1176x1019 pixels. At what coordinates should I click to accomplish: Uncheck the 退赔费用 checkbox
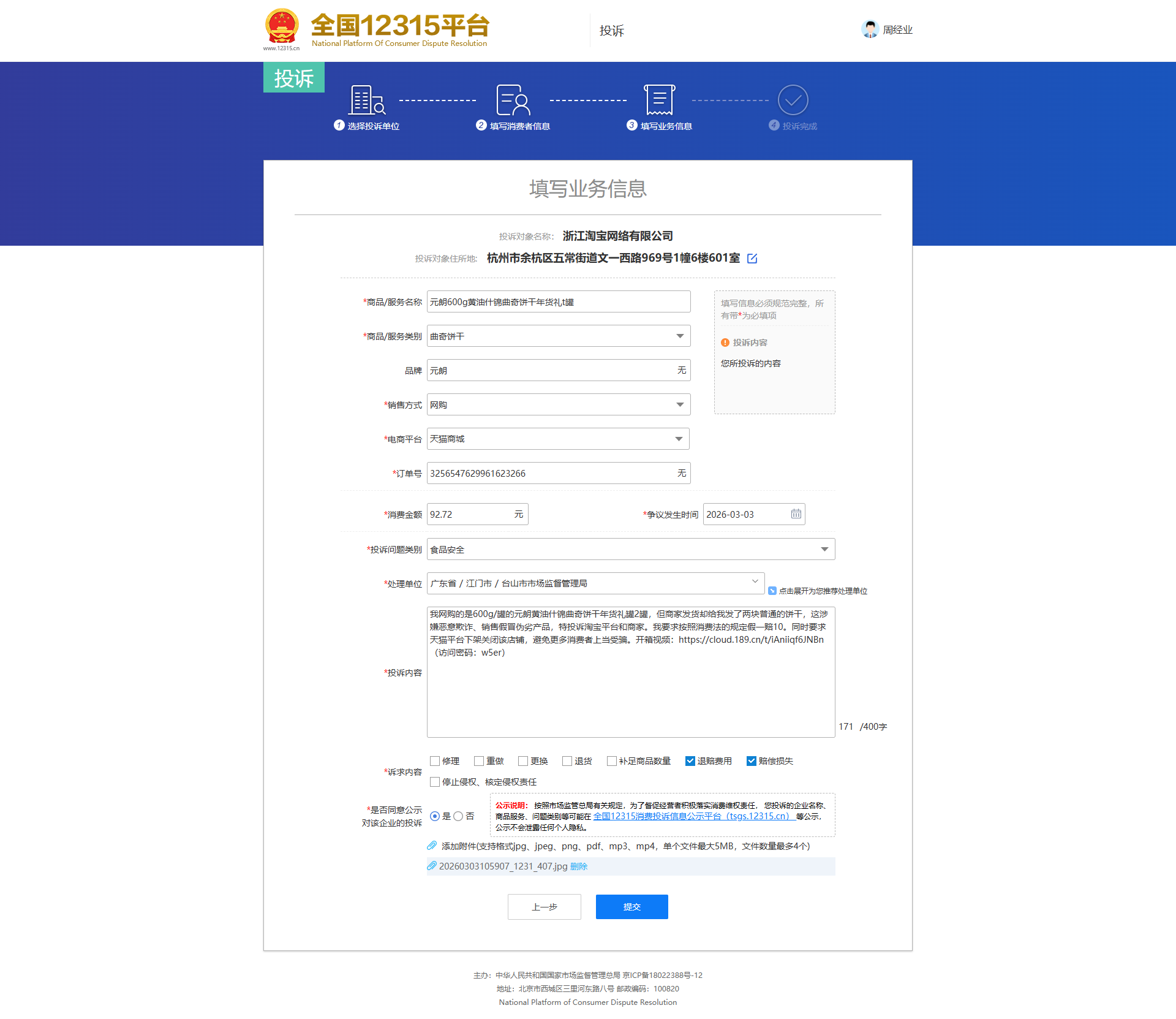[690, 761]
